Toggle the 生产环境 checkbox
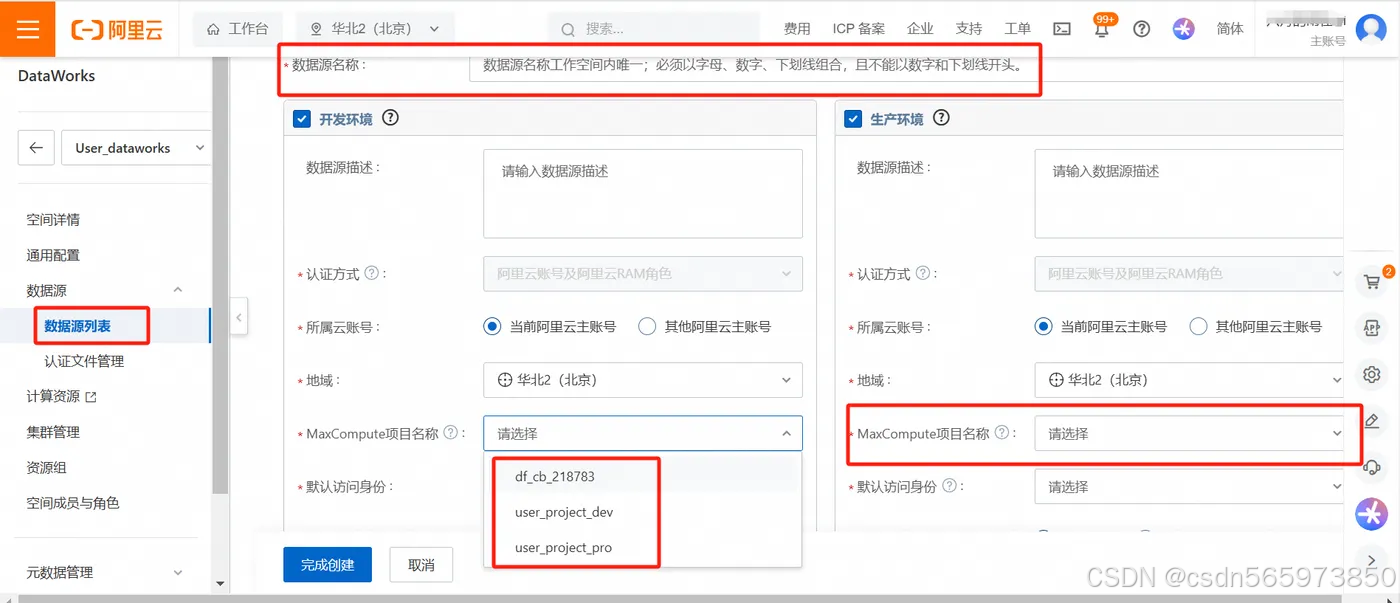The height and width of the screenshot is (603, 1400). tap(853, 120)
